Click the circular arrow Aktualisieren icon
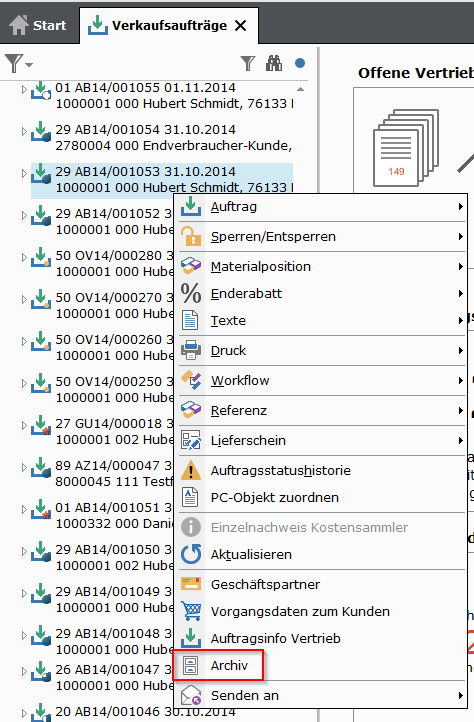 (x=191, y=554)
